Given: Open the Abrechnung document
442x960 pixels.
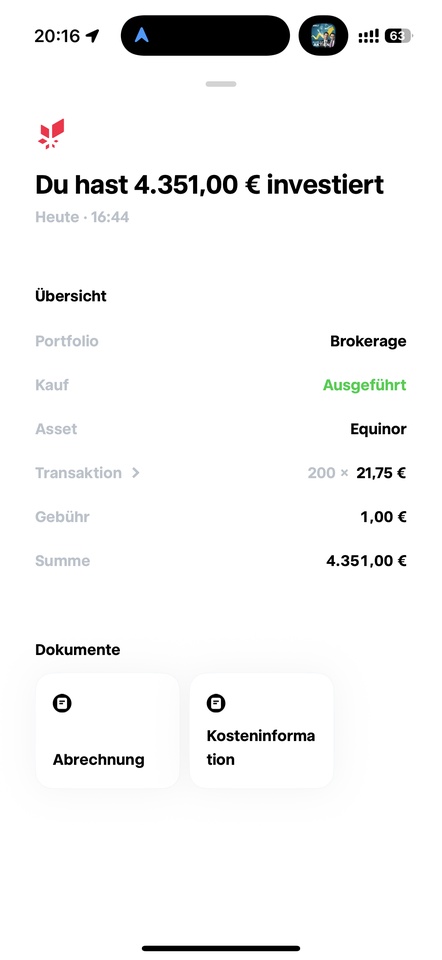Looking at the screenshot, I should click(x=108, y=730).
